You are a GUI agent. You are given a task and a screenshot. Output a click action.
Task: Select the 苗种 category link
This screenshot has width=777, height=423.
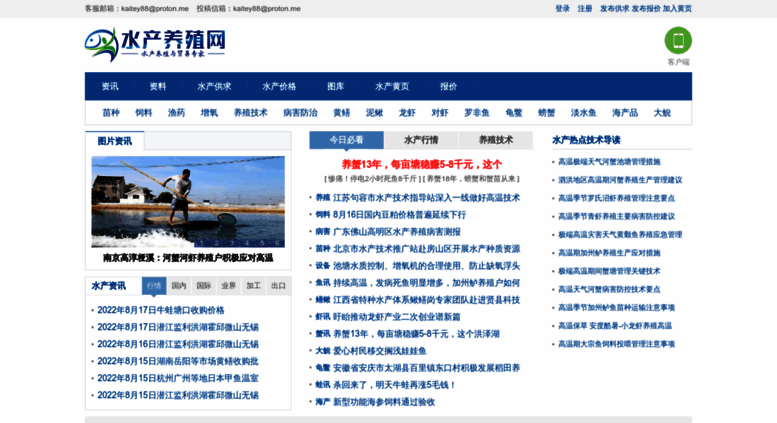pyautogui.click(x=111, y=113)
